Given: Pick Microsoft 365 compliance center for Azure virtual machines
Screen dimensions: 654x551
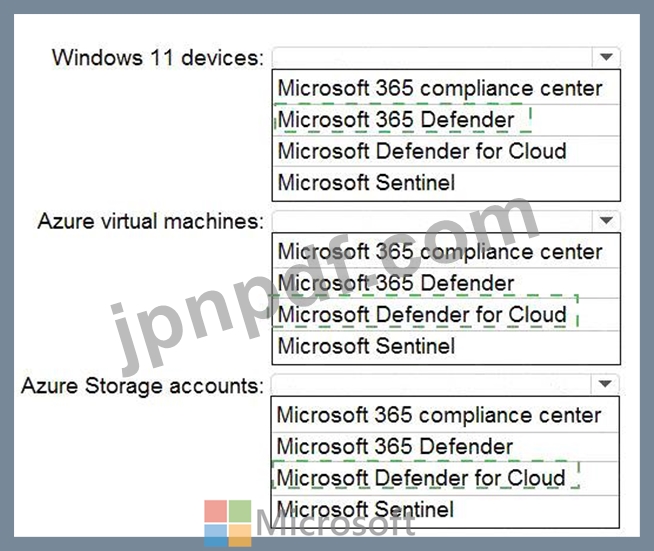Looking at the screenshot, I should pyautogui.click(x=446, y=252).
